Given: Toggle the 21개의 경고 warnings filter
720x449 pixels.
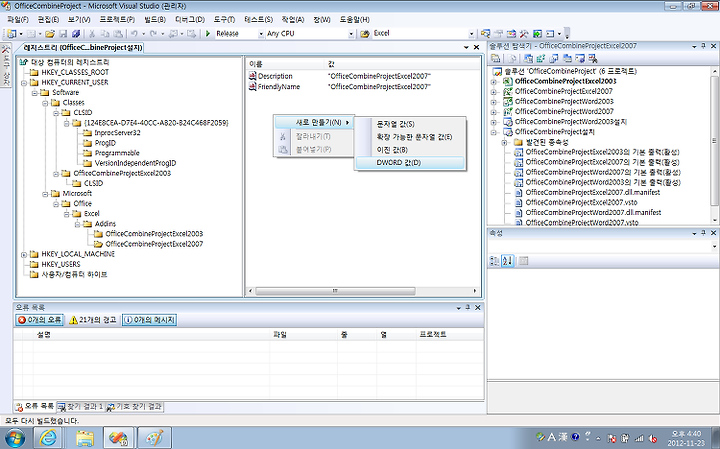Looking at the screenshot, I should pyautogui.click(x=92, y=320).
